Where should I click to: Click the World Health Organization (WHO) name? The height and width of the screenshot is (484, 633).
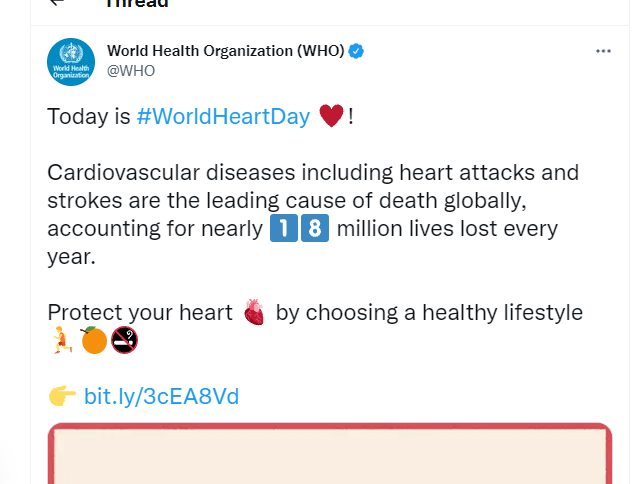coord(225,51)
